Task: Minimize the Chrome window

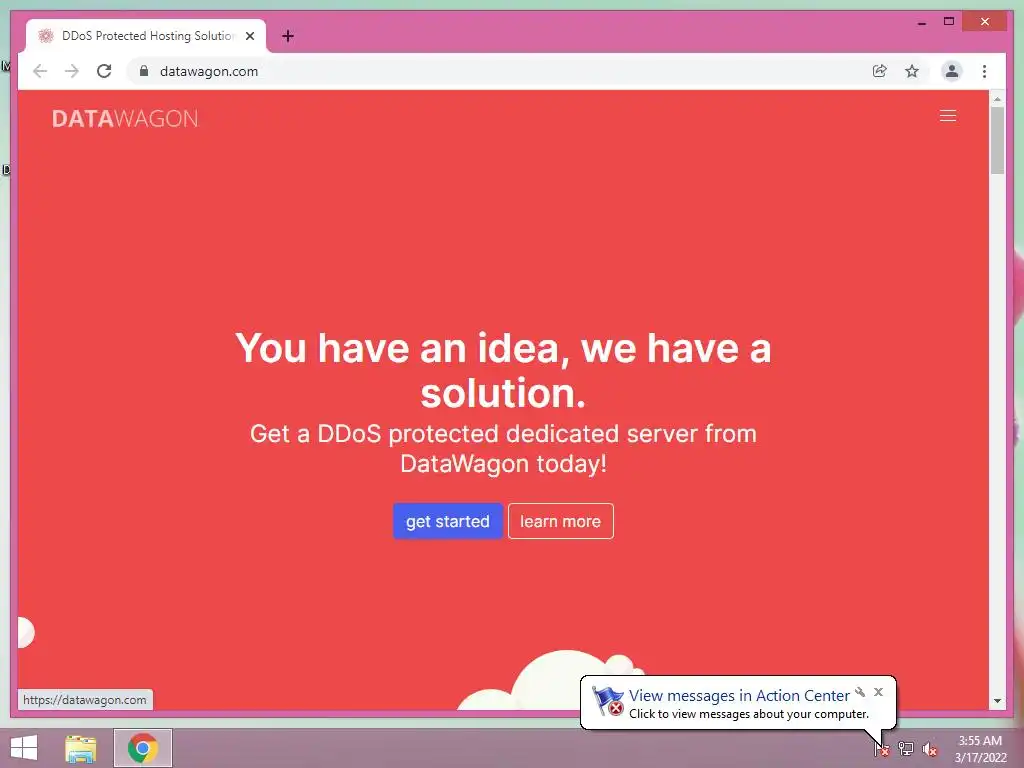Action: (921, 22)
